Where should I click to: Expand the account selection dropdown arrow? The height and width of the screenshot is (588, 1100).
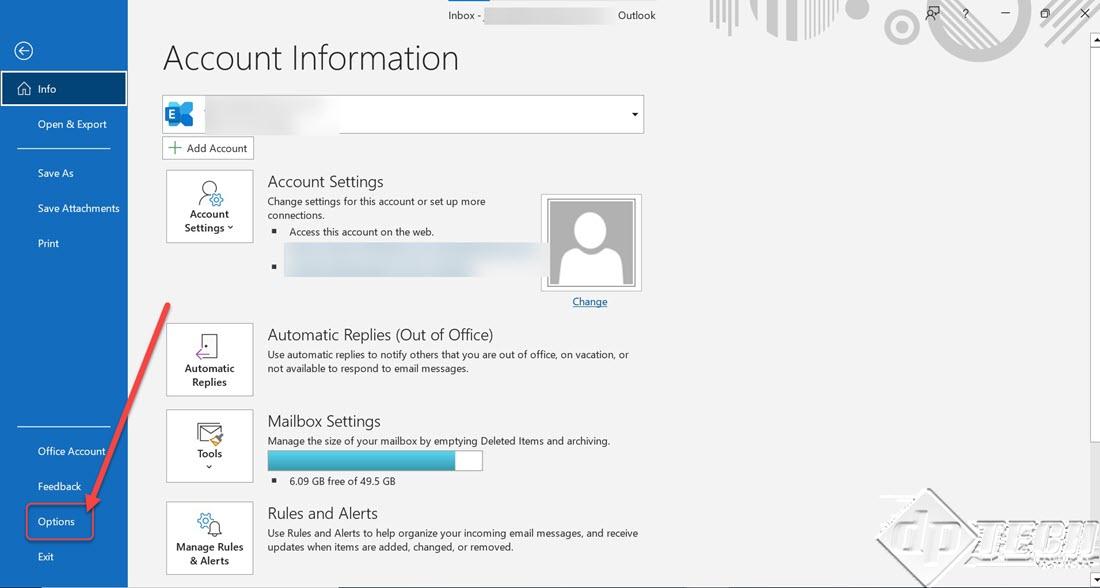click(x=634, y=114)
